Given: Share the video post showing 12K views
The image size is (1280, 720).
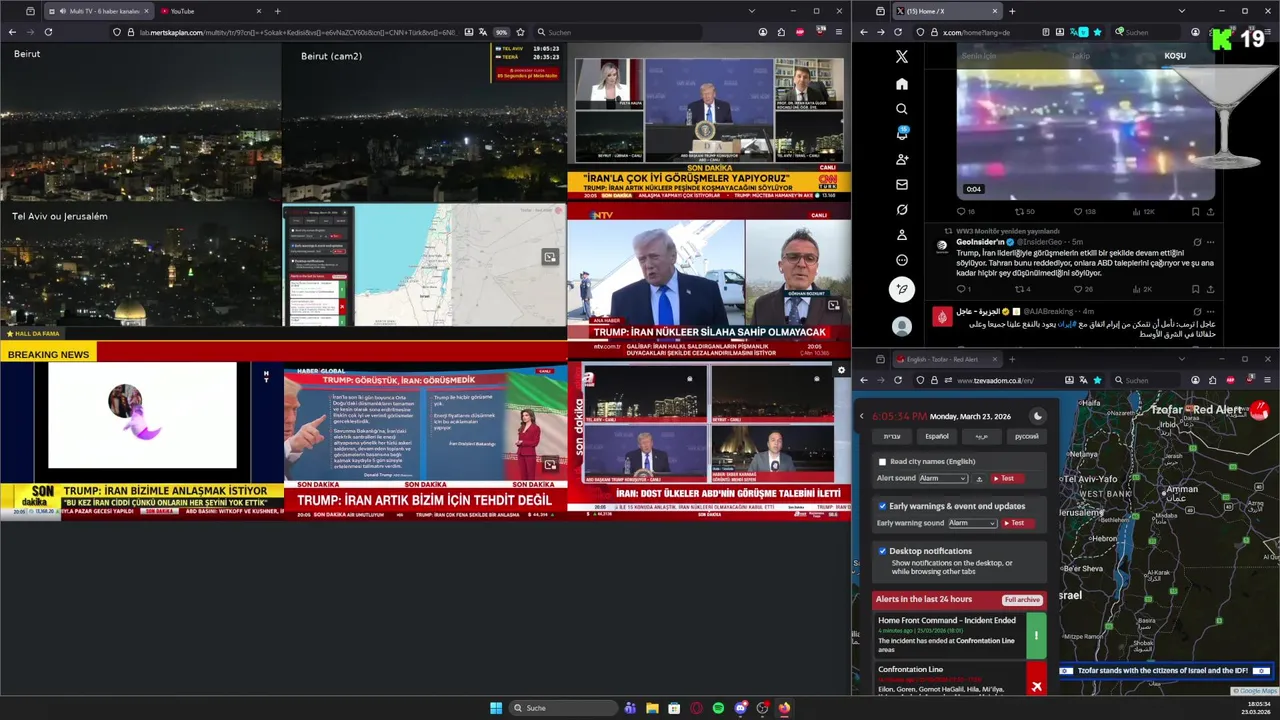Looking at the screenshot, I should tap(1210, 212).
